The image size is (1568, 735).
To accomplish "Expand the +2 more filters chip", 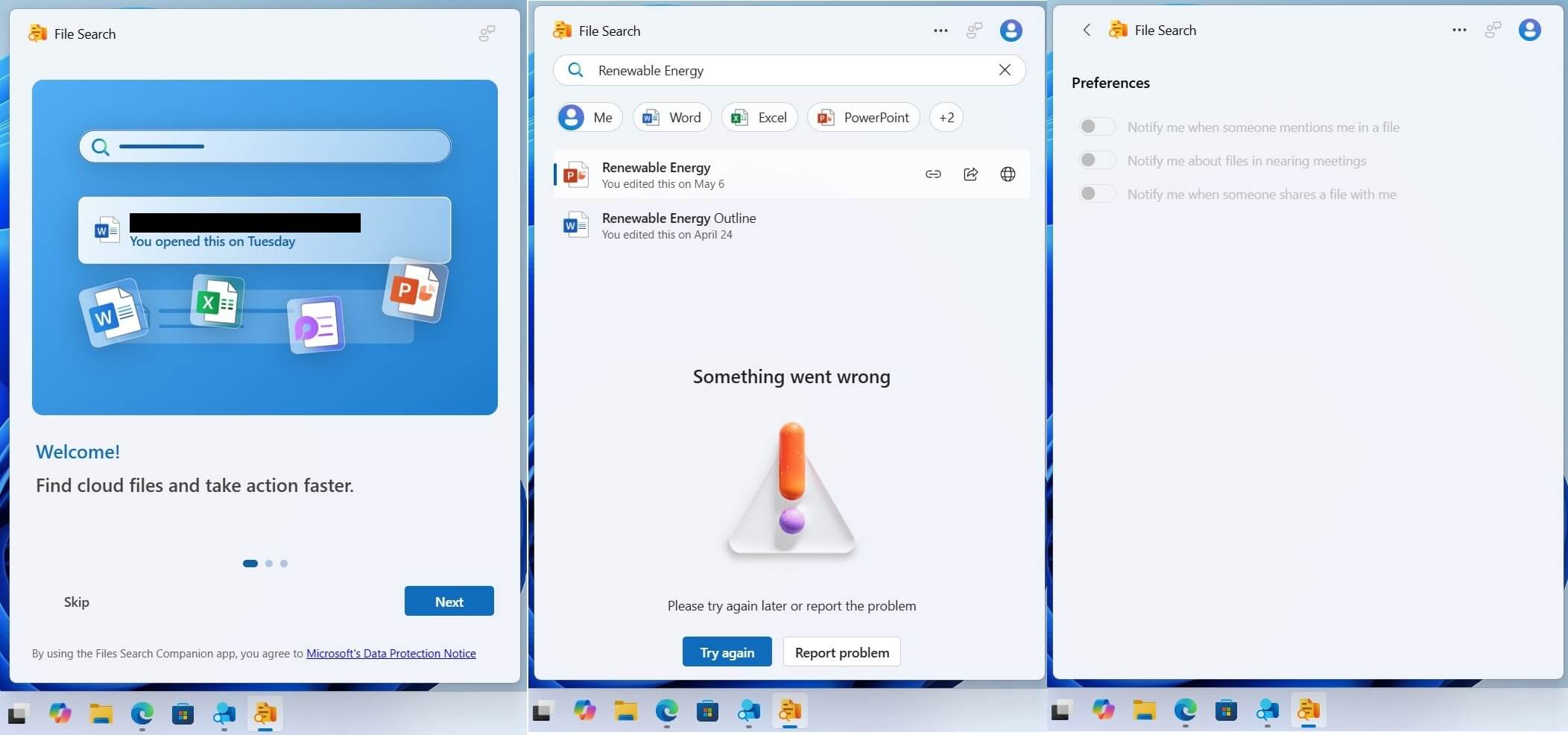I will [946, 117].
